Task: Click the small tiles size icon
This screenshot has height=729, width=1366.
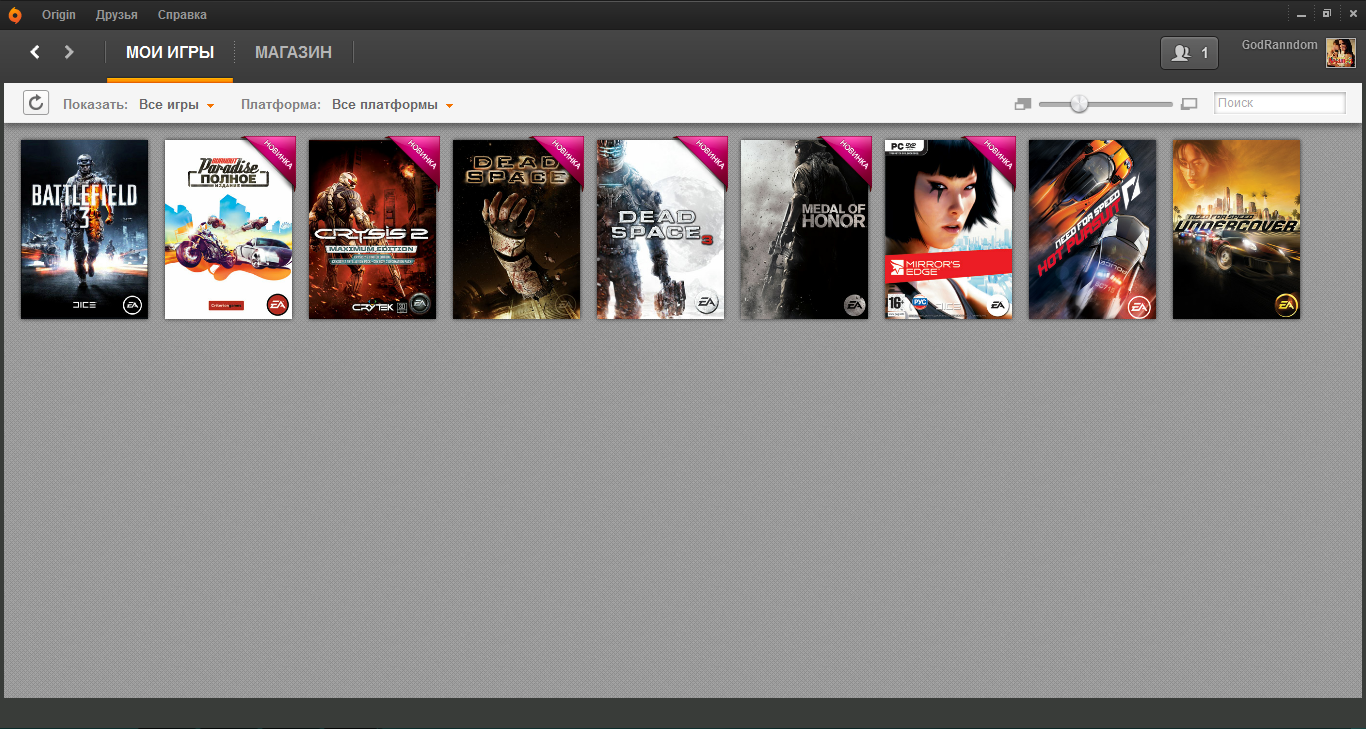Action: [x=1022, y=103]
